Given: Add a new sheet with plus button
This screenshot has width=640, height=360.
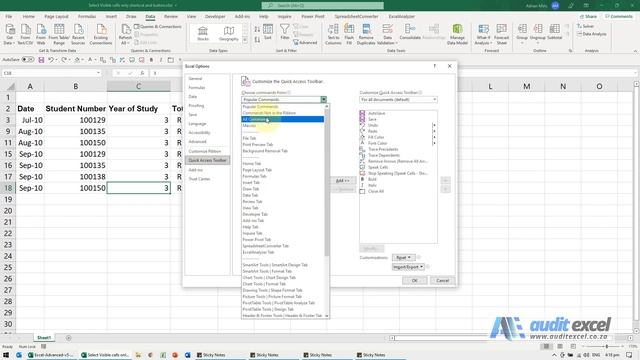Looking at the screenshot, I should coord(69,338).
